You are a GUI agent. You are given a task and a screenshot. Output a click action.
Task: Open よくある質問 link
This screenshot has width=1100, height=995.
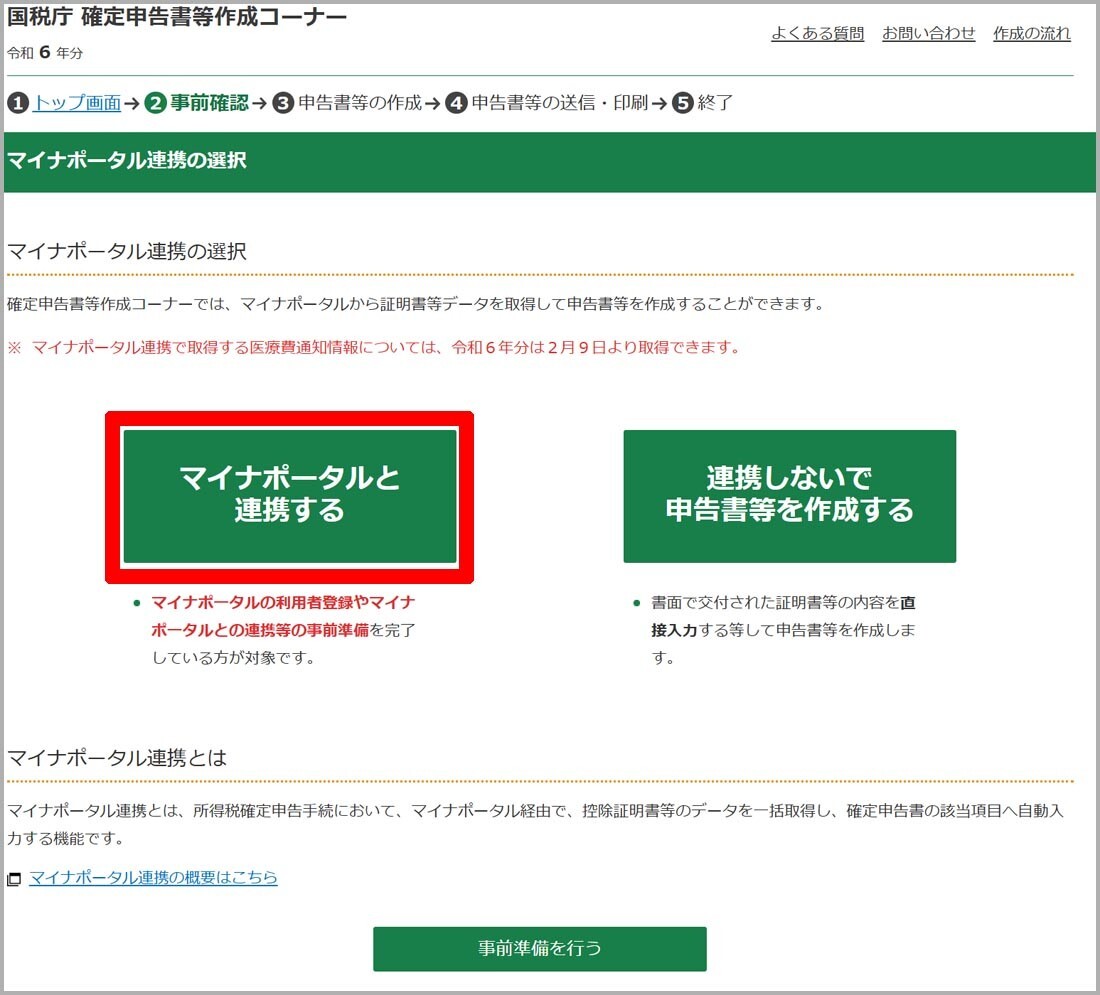817,33
